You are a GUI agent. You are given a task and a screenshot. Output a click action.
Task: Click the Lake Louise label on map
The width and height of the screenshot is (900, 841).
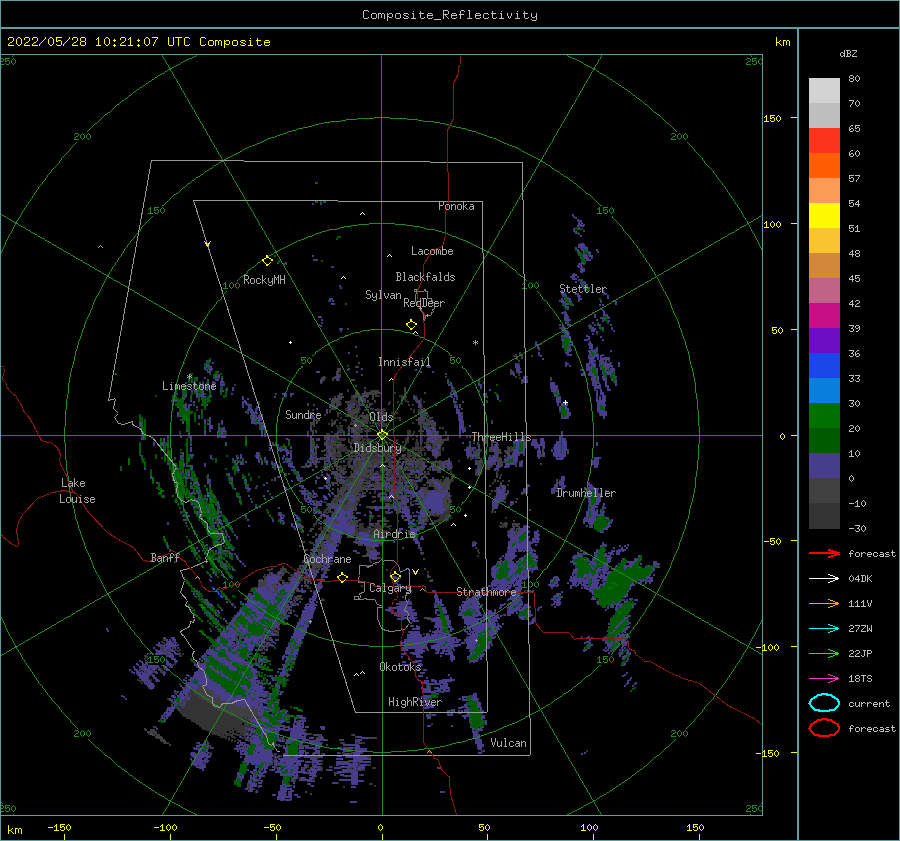coord(78,491)
